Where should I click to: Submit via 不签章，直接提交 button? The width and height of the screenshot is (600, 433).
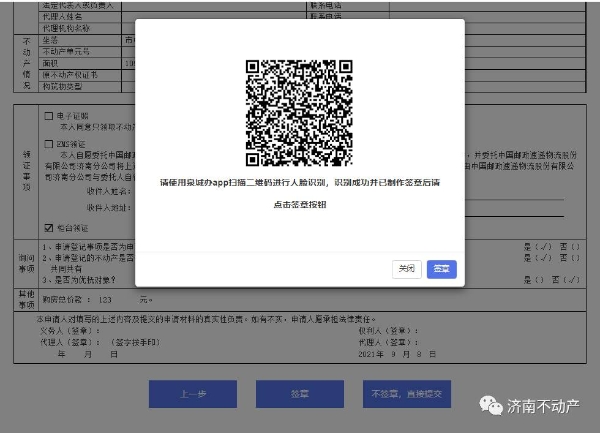[x=405, y=394]
